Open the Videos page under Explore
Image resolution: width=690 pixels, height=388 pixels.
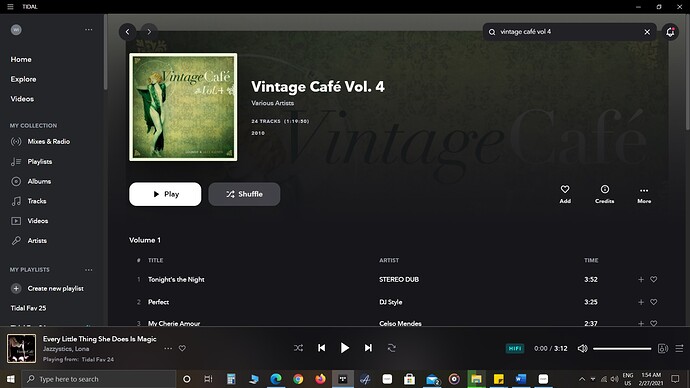22,99
